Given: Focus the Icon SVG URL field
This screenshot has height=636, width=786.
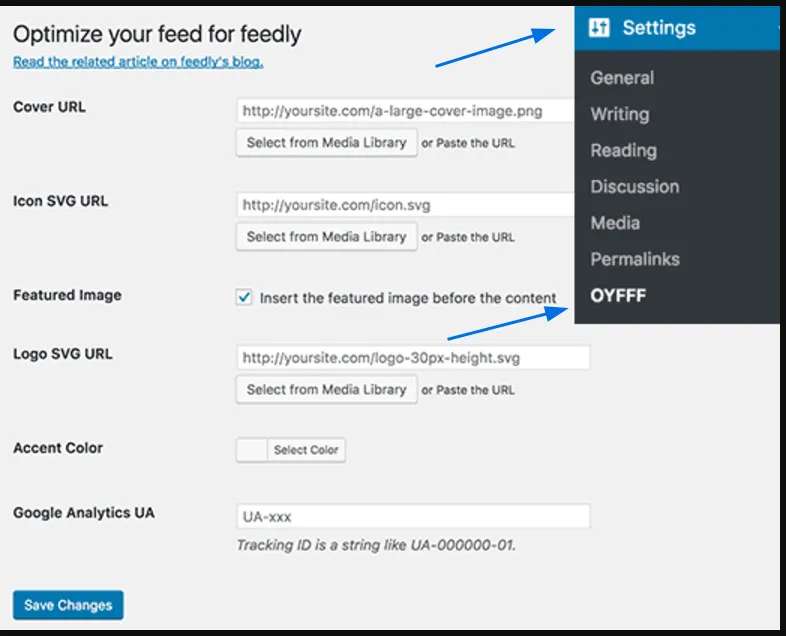Looking at the screenshot, I should (x=405, y=205).
